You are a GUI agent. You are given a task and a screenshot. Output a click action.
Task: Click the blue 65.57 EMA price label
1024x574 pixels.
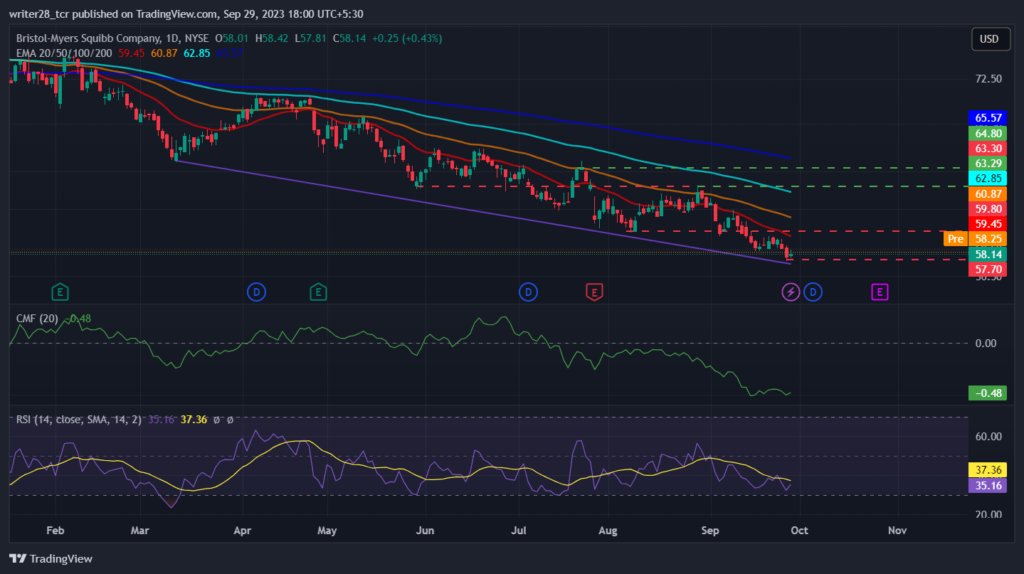click(x=987, y=118)
